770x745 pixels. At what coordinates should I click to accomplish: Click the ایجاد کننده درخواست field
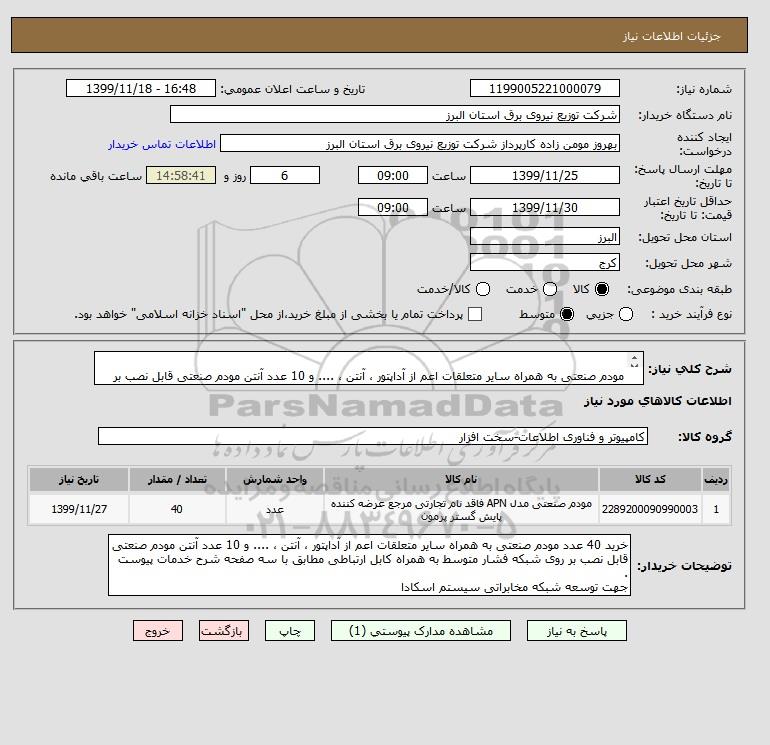[x=420, y=144]
